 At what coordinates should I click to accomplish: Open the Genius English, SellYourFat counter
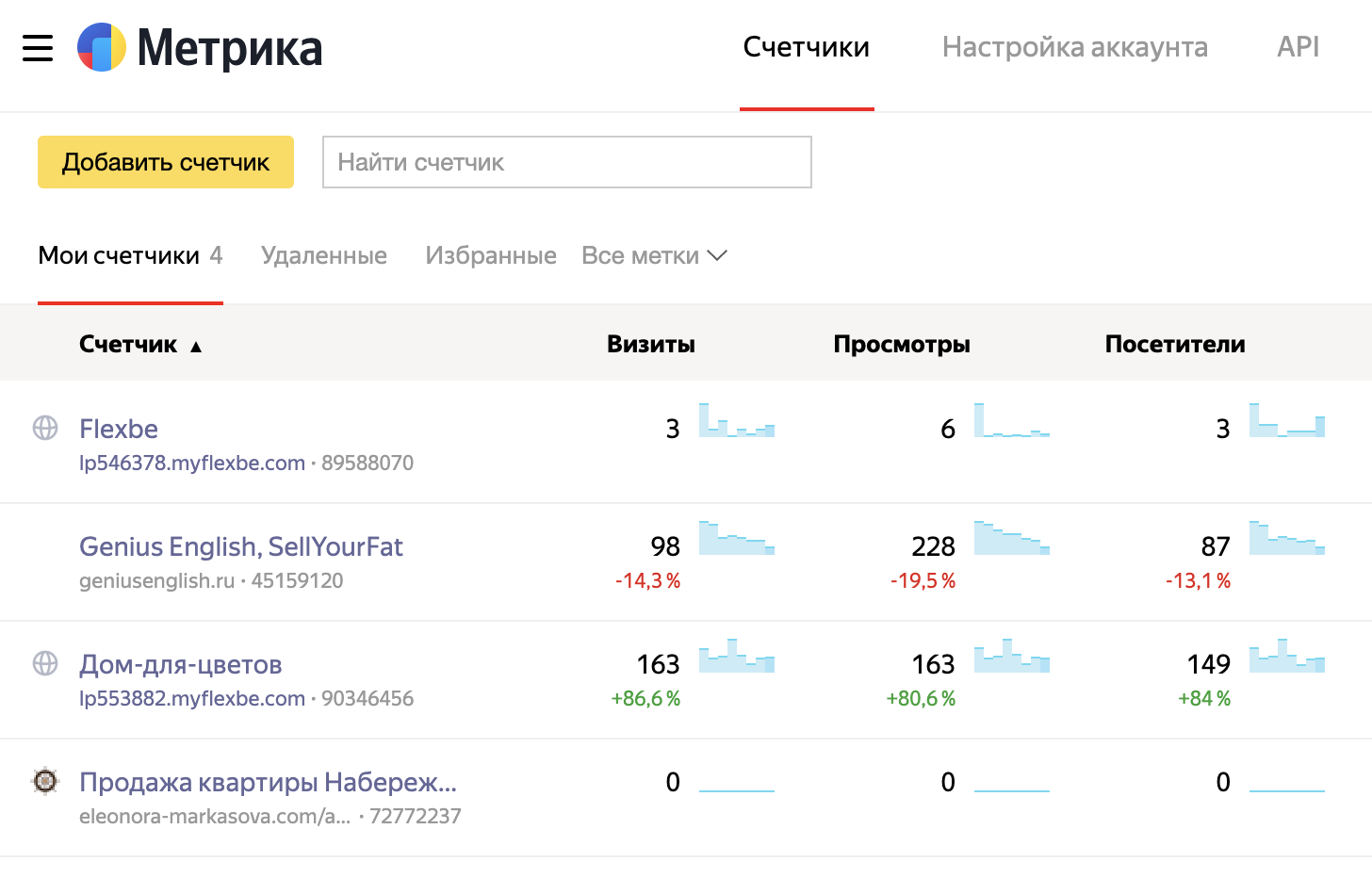coord(241,546)
